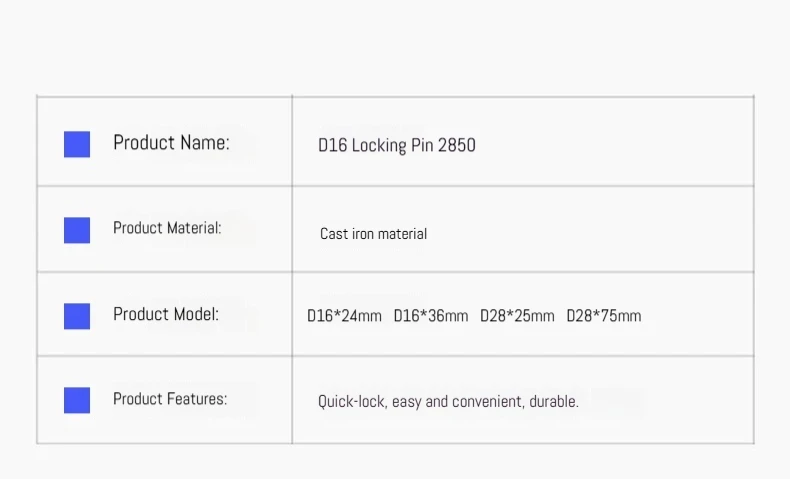Choose the D28*75mm model size
790x479 pixels.
point(604,316)
